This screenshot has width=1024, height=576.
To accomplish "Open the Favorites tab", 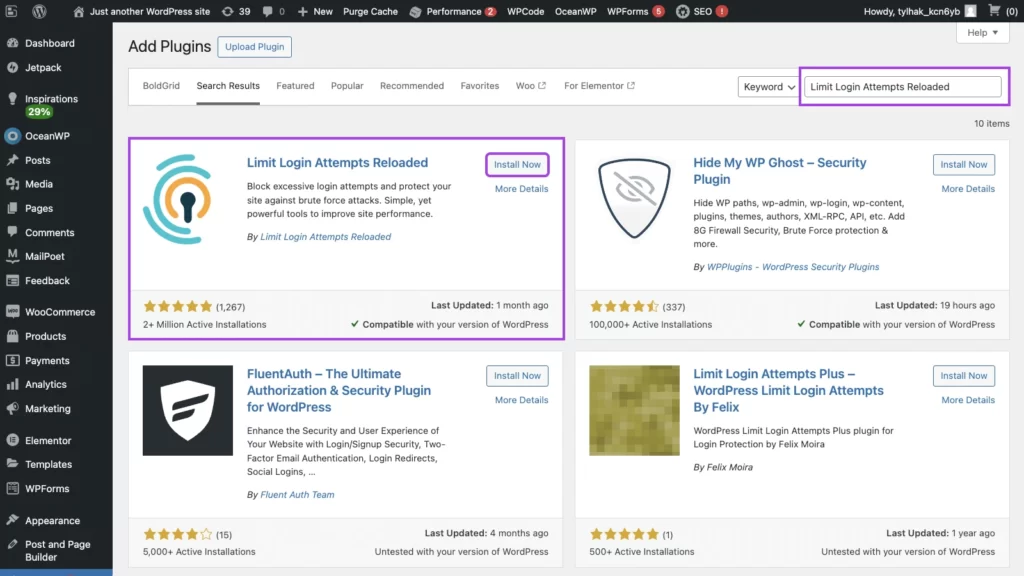I will click(479, 86).
